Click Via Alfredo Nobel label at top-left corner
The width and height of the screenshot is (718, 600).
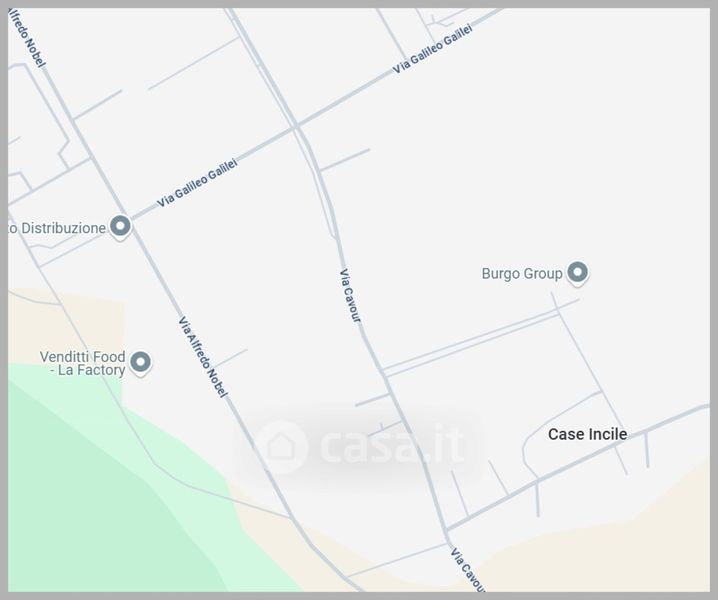pyautogui.click(x=27, y=38)
